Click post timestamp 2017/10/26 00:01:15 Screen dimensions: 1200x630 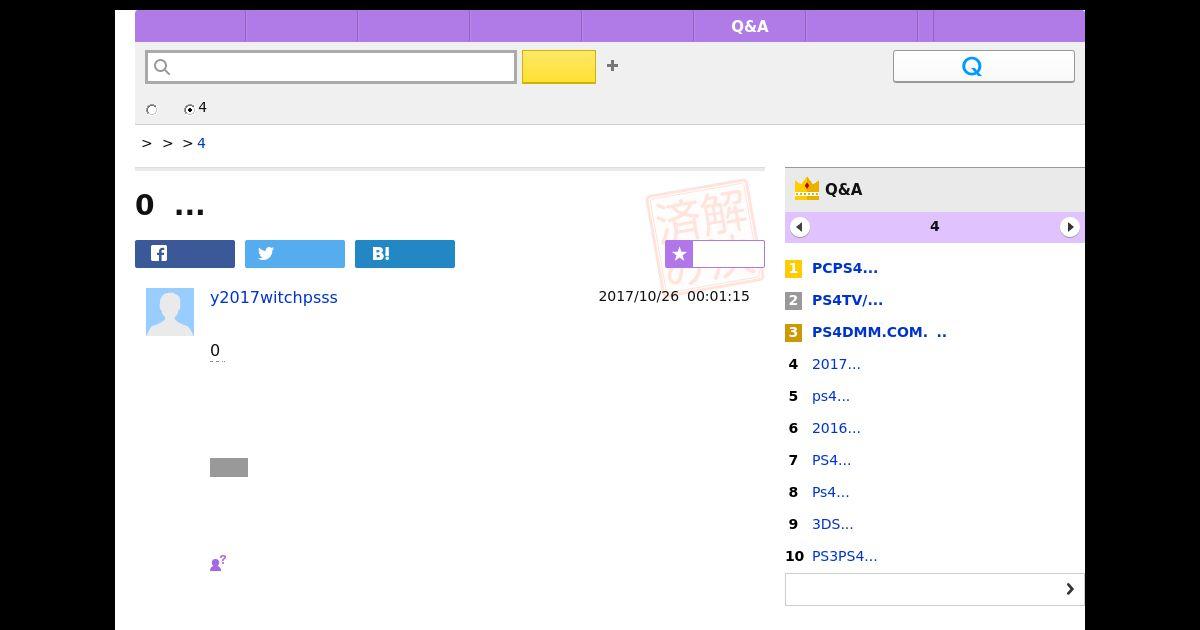(674, 296)
